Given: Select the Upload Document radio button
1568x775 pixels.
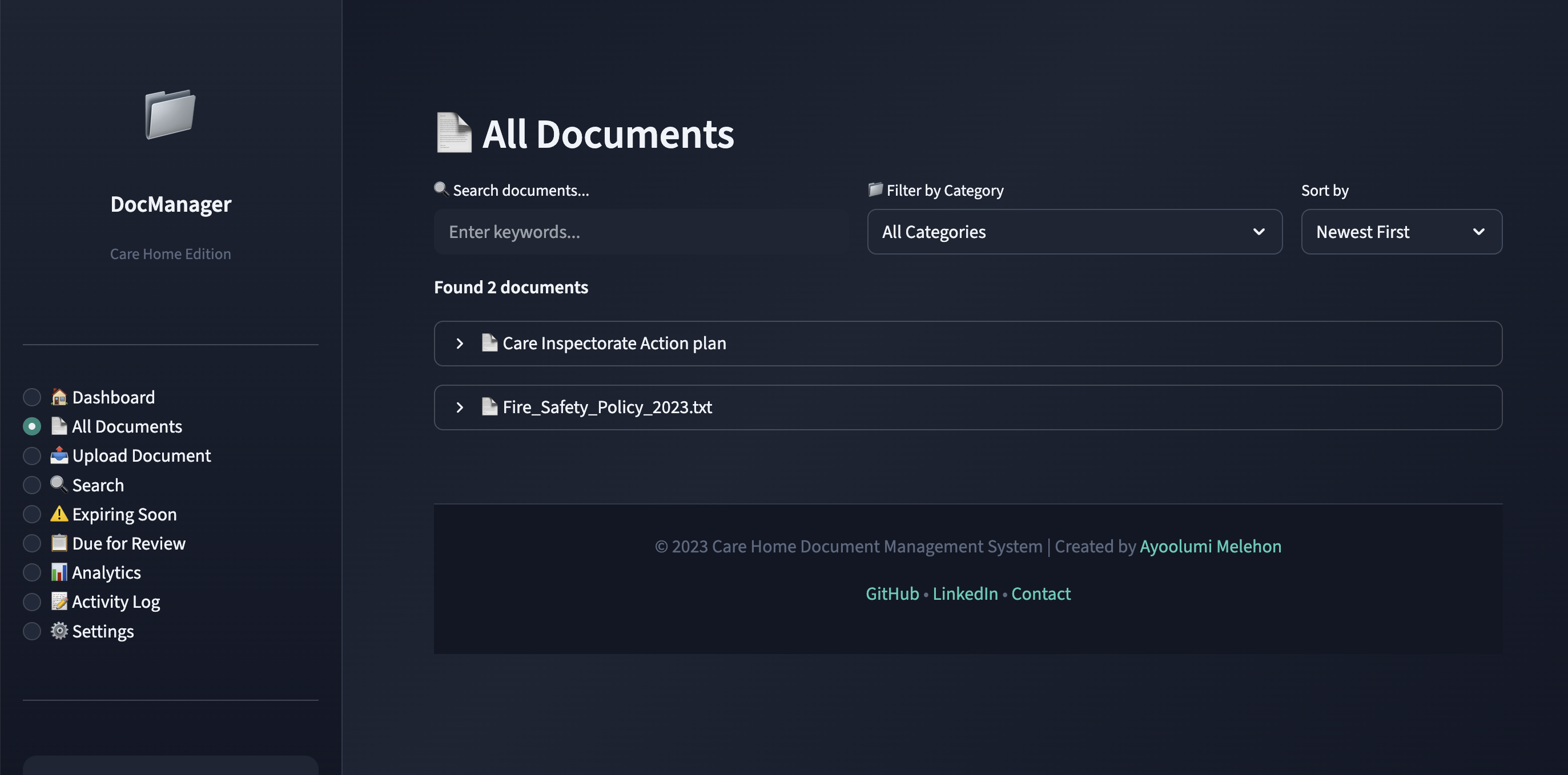Looking at the screenshot, I should (x=31, y=455).
